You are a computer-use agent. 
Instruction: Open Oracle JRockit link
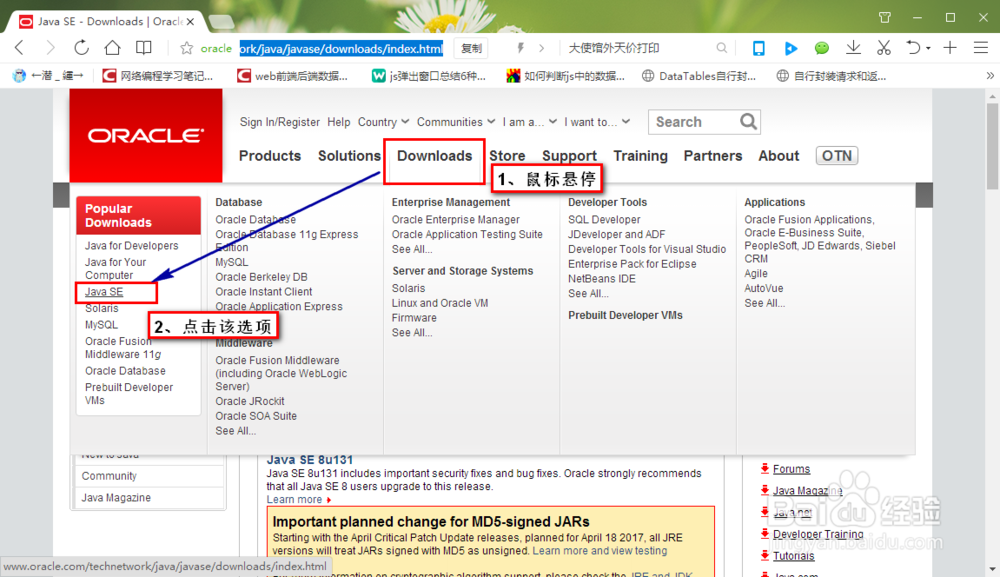(249, 401)
